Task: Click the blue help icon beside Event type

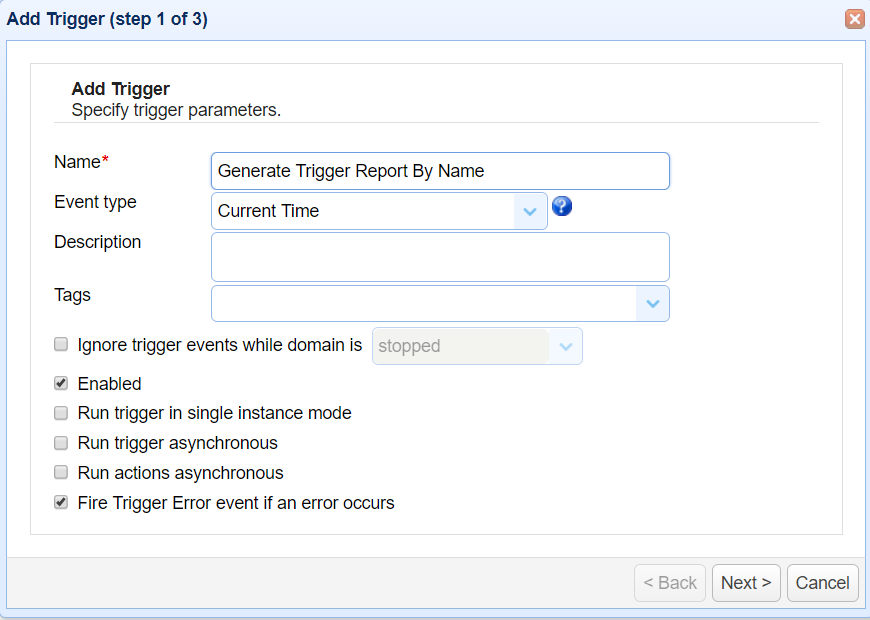Action: [x=562, y=207]
